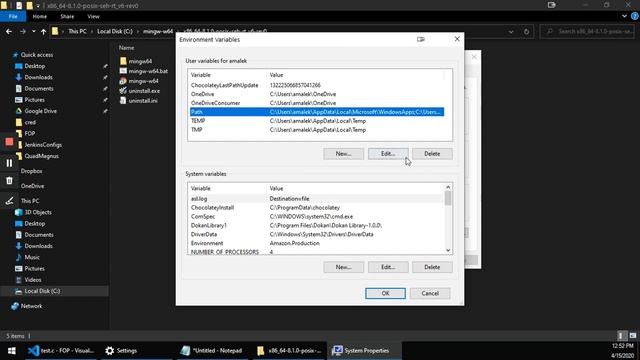
Task: Expand the ribbon chevron
Action: pos(624,16)
